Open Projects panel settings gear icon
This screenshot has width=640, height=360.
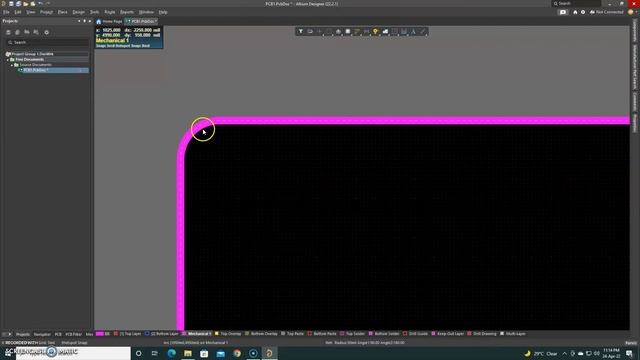[x=47, y=32]
